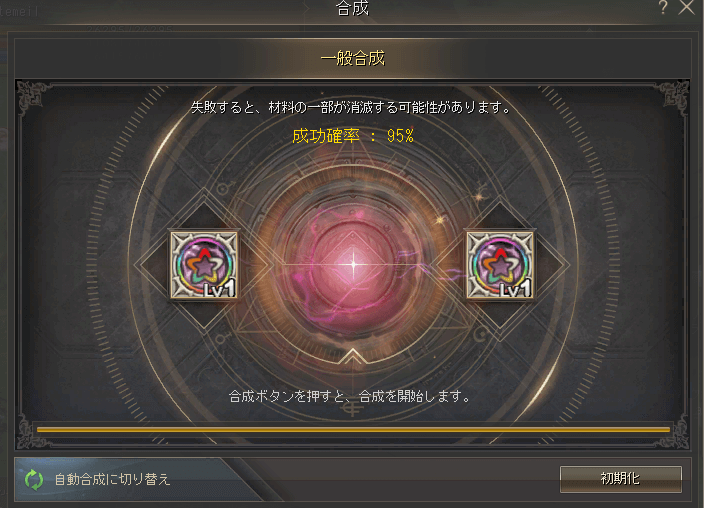Click the gold progress bar

point(353,430)
